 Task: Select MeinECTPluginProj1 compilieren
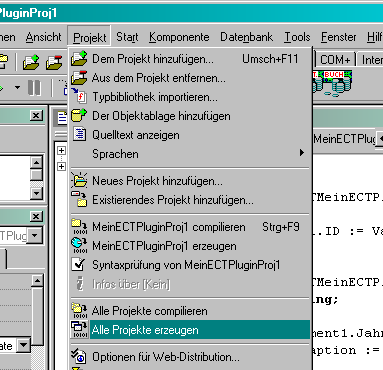point(190,227)
